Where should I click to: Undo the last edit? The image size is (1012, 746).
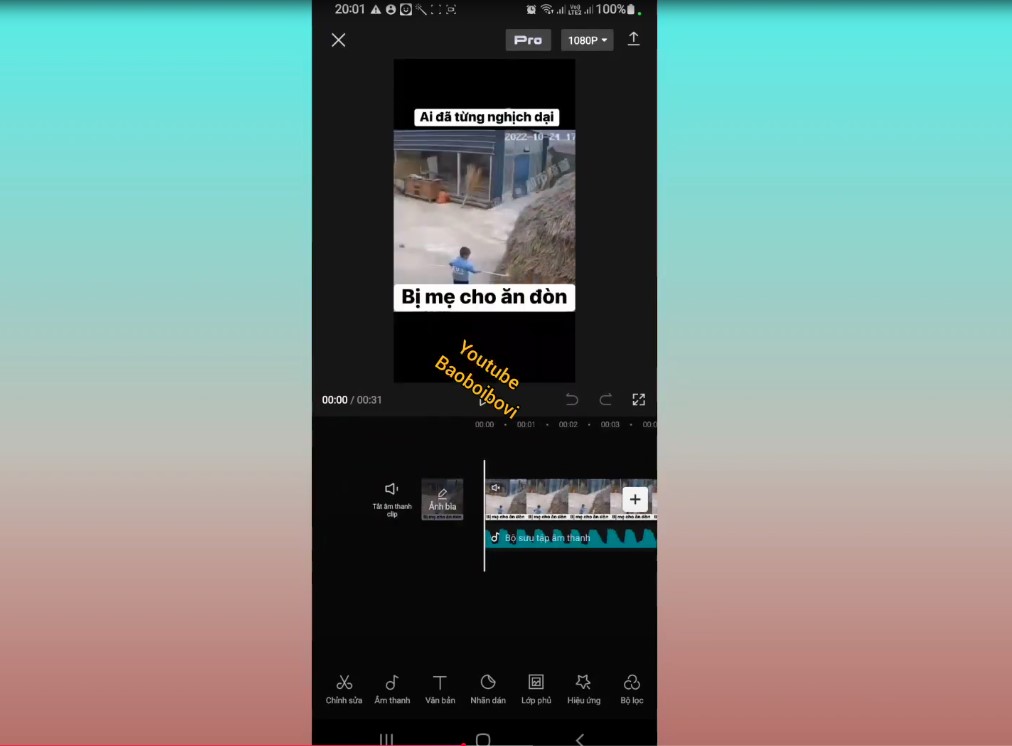pyautogui.click(x=572, y=399)
